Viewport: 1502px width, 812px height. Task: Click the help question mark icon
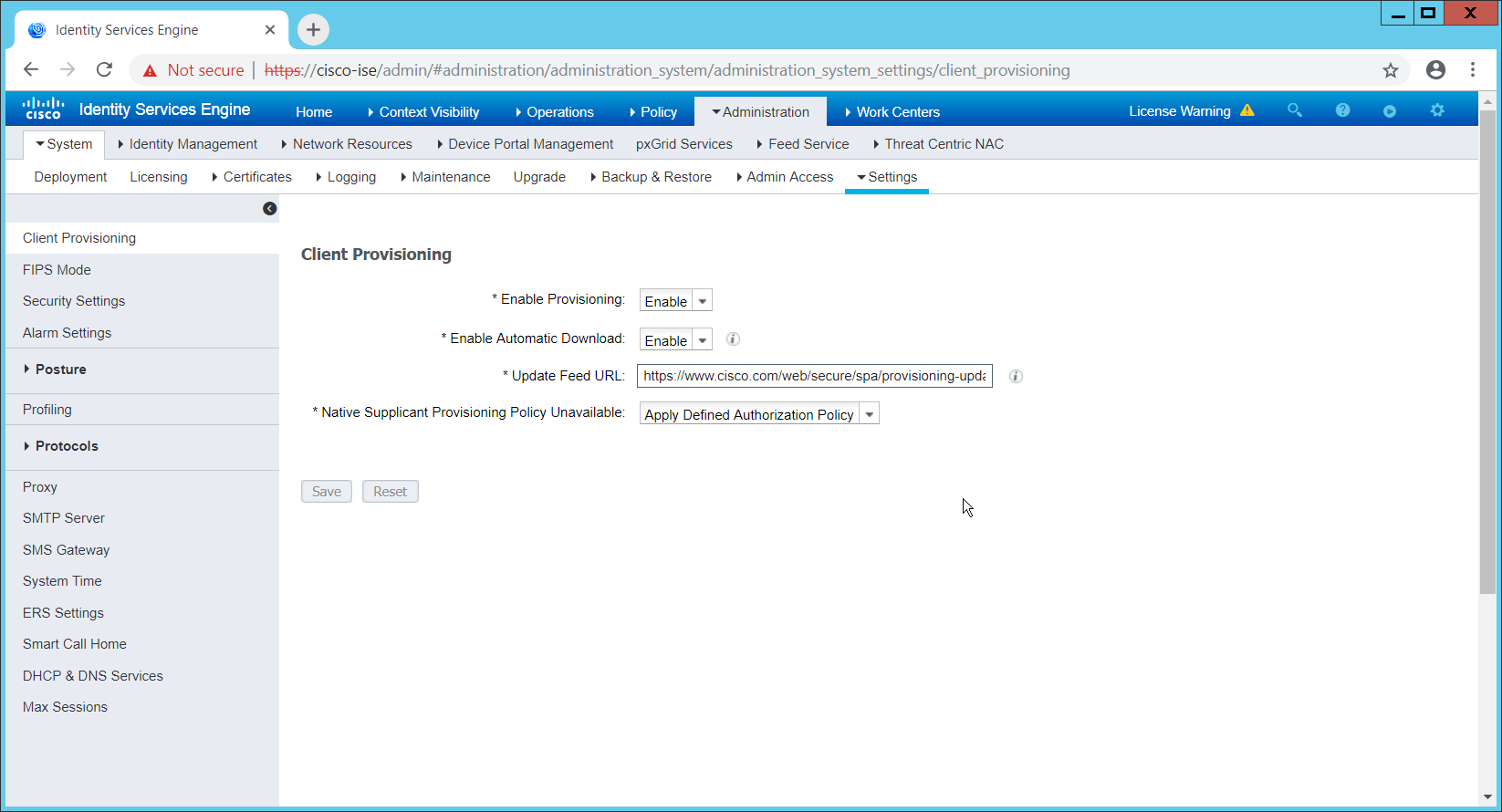pos(1342,110)
